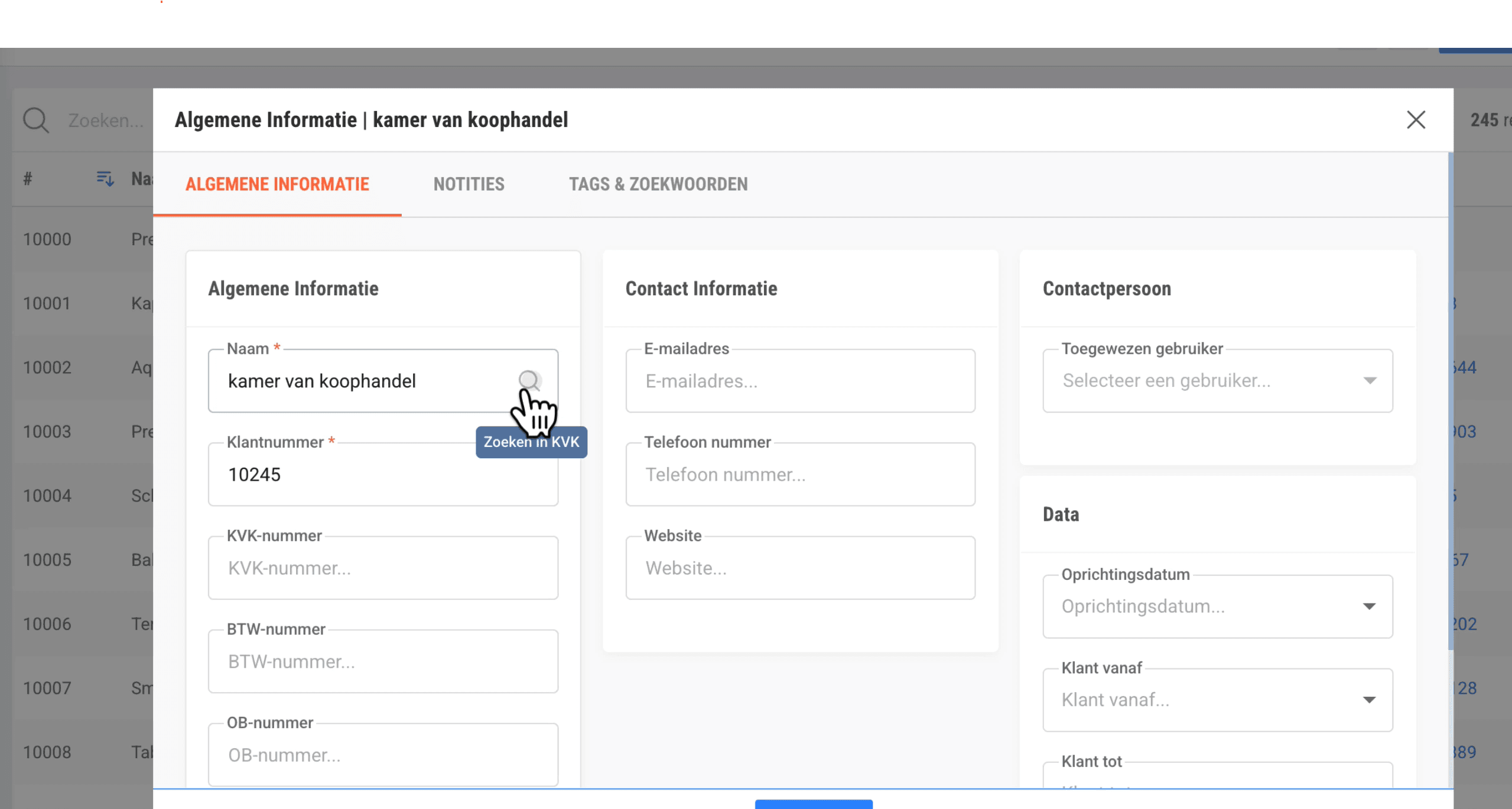
Task: Focus the BTW-nummer field
Action: coord(383,661)
